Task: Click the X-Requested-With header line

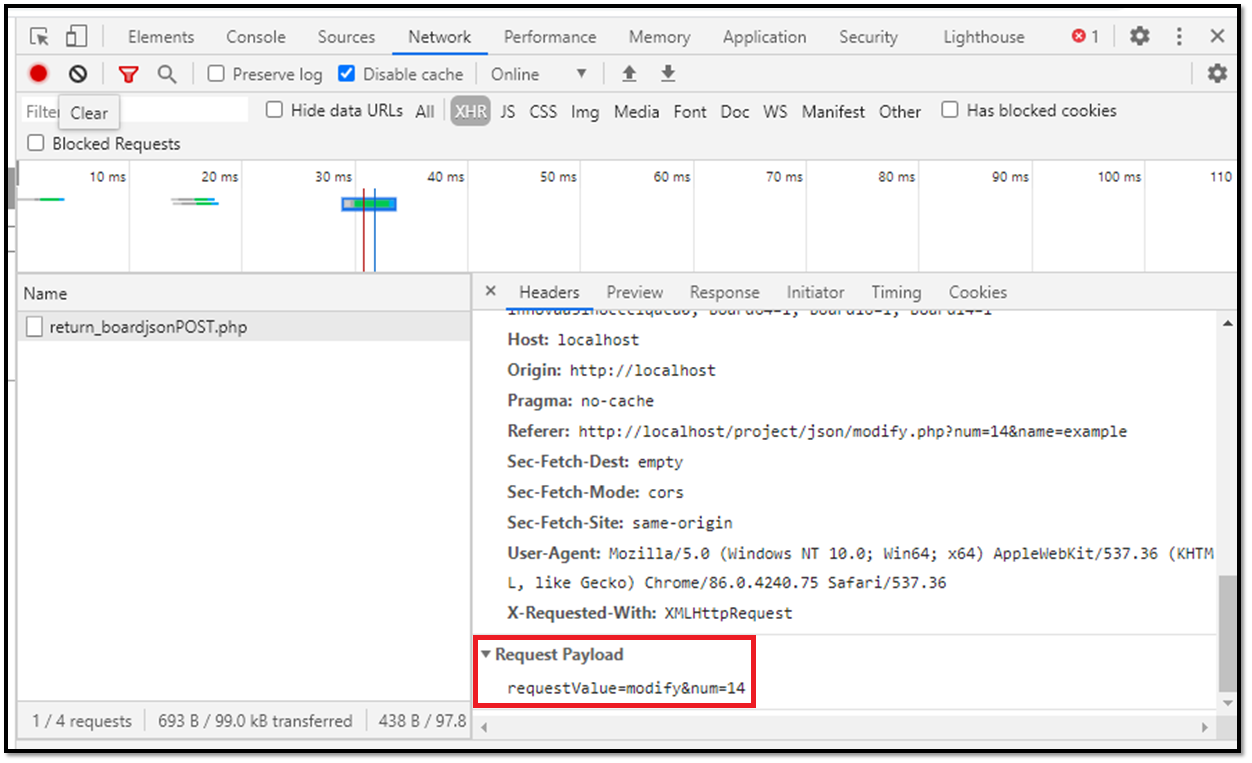Action: coord(650,613)
